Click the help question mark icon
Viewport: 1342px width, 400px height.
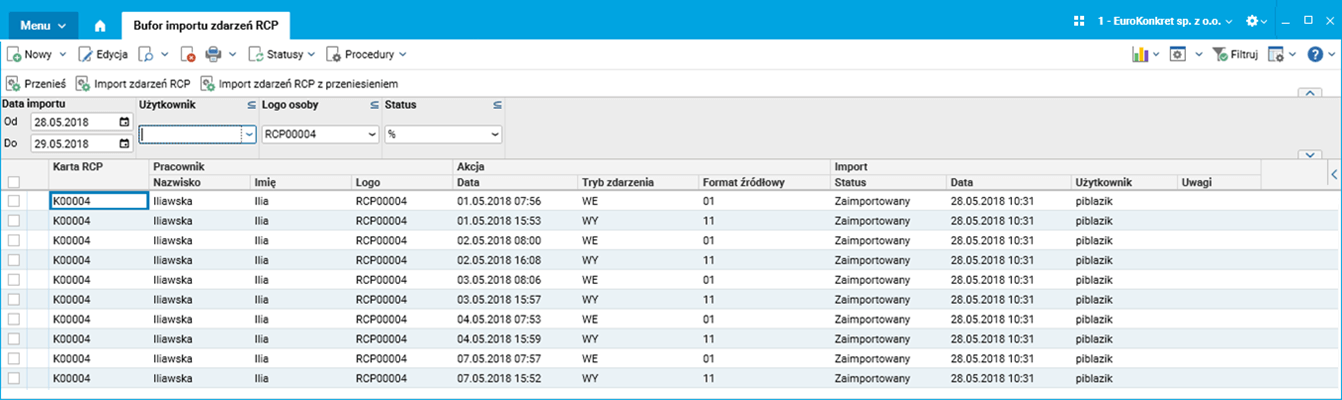1315,55
